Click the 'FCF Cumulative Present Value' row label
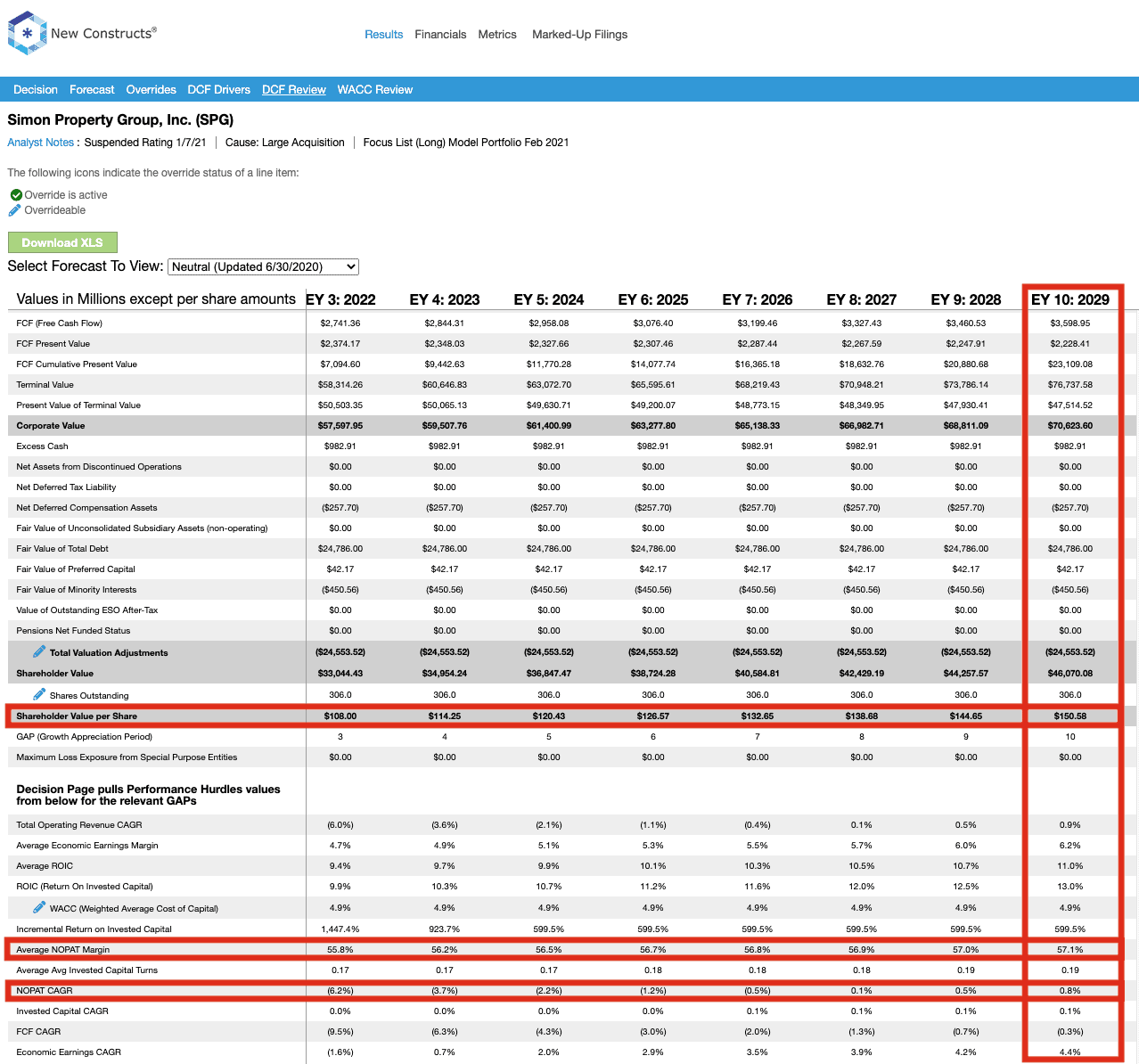This screenshot has width=1139, height=1064. 77,364
